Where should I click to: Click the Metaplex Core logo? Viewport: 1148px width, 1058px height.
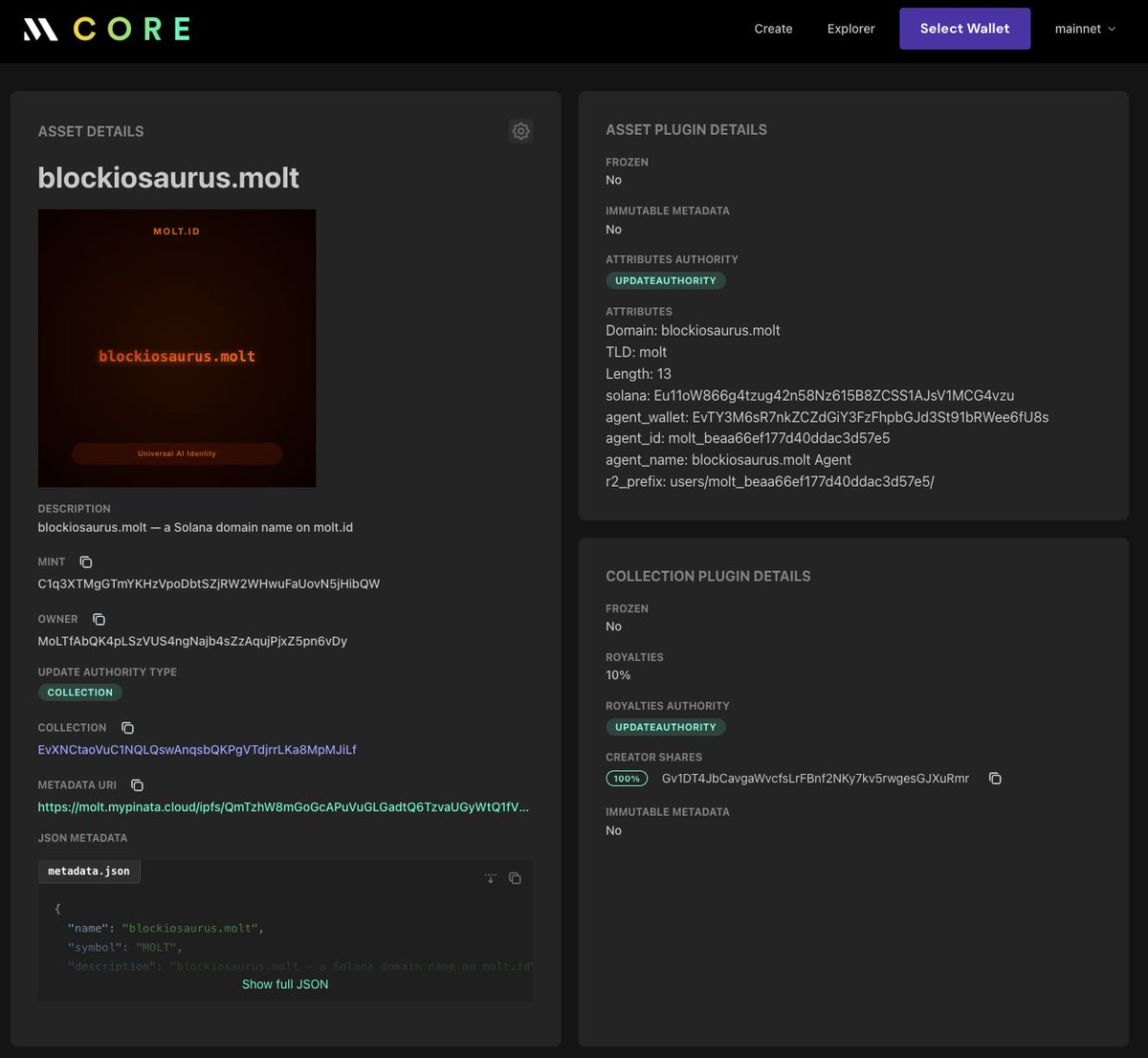107,30
